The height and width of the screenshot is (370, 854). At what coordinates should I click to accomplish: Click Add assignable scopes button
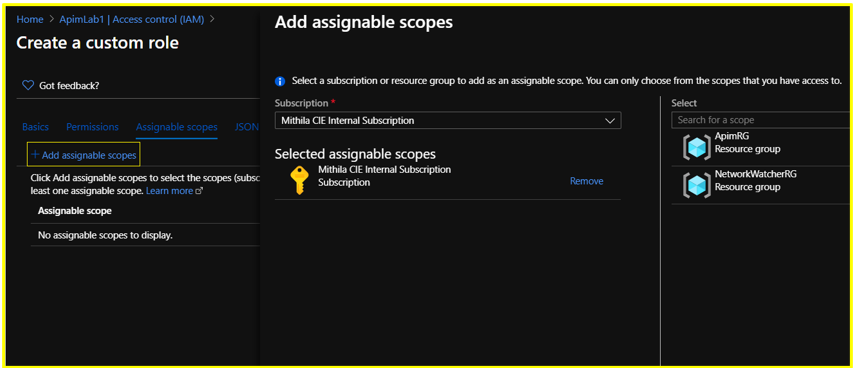(84, 155)
